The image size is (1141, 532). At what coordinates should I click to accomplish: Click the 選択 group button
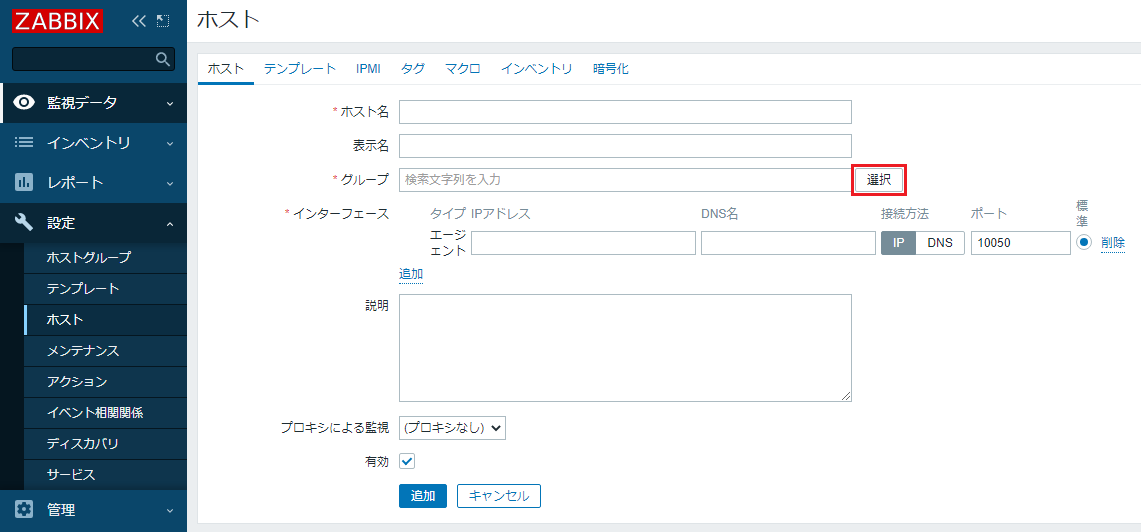click(x=879, y=180)
